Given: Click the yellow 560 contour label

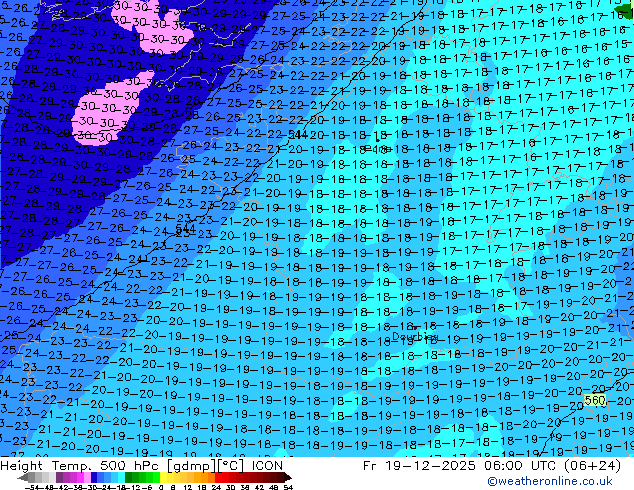Looking at the screenshot, I should tap(595, 401).
